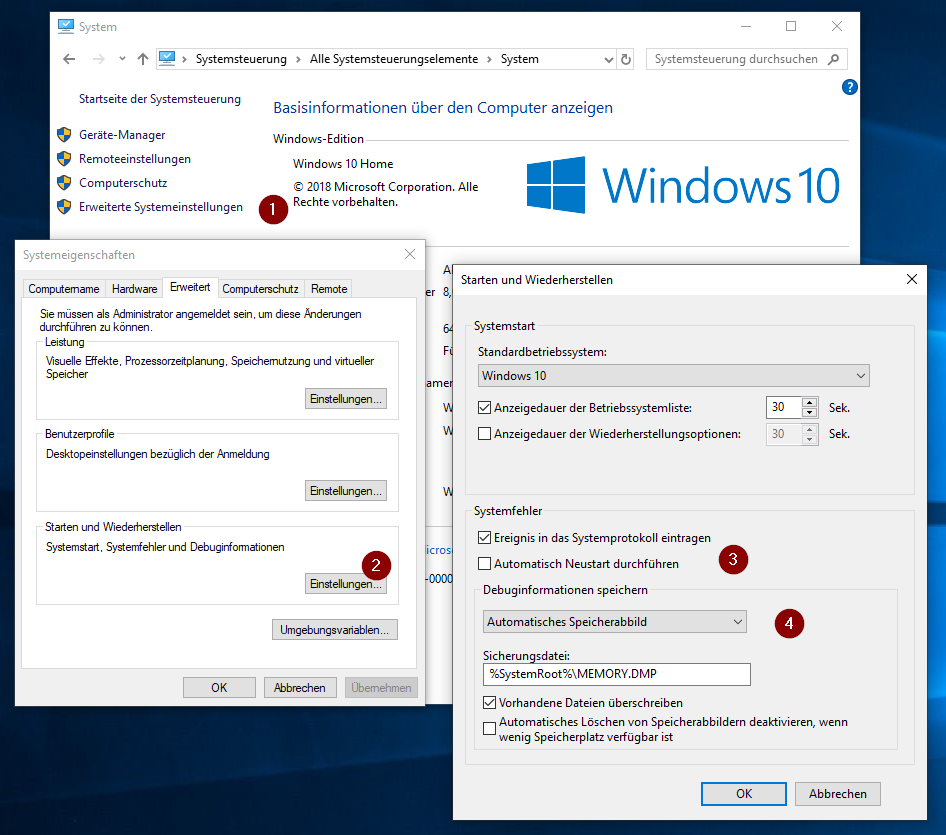Decrease Betriebssystemliste seconds with down arrow
Viewport: 946px width, 835px height.
pyautogui.click(x=810, y=413)
